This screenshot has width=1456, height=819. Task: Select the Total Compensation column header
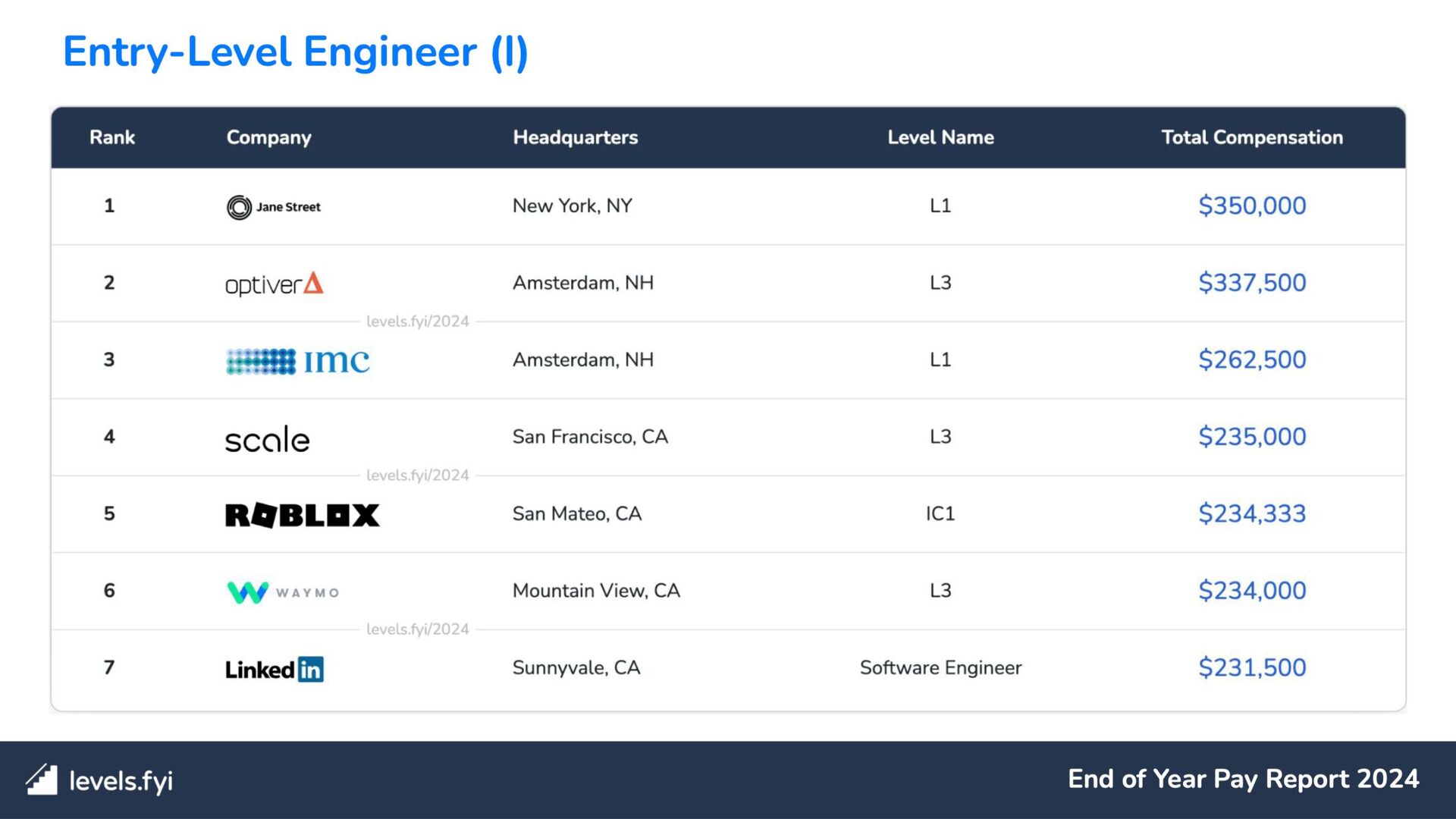(x=1252, y=137)
